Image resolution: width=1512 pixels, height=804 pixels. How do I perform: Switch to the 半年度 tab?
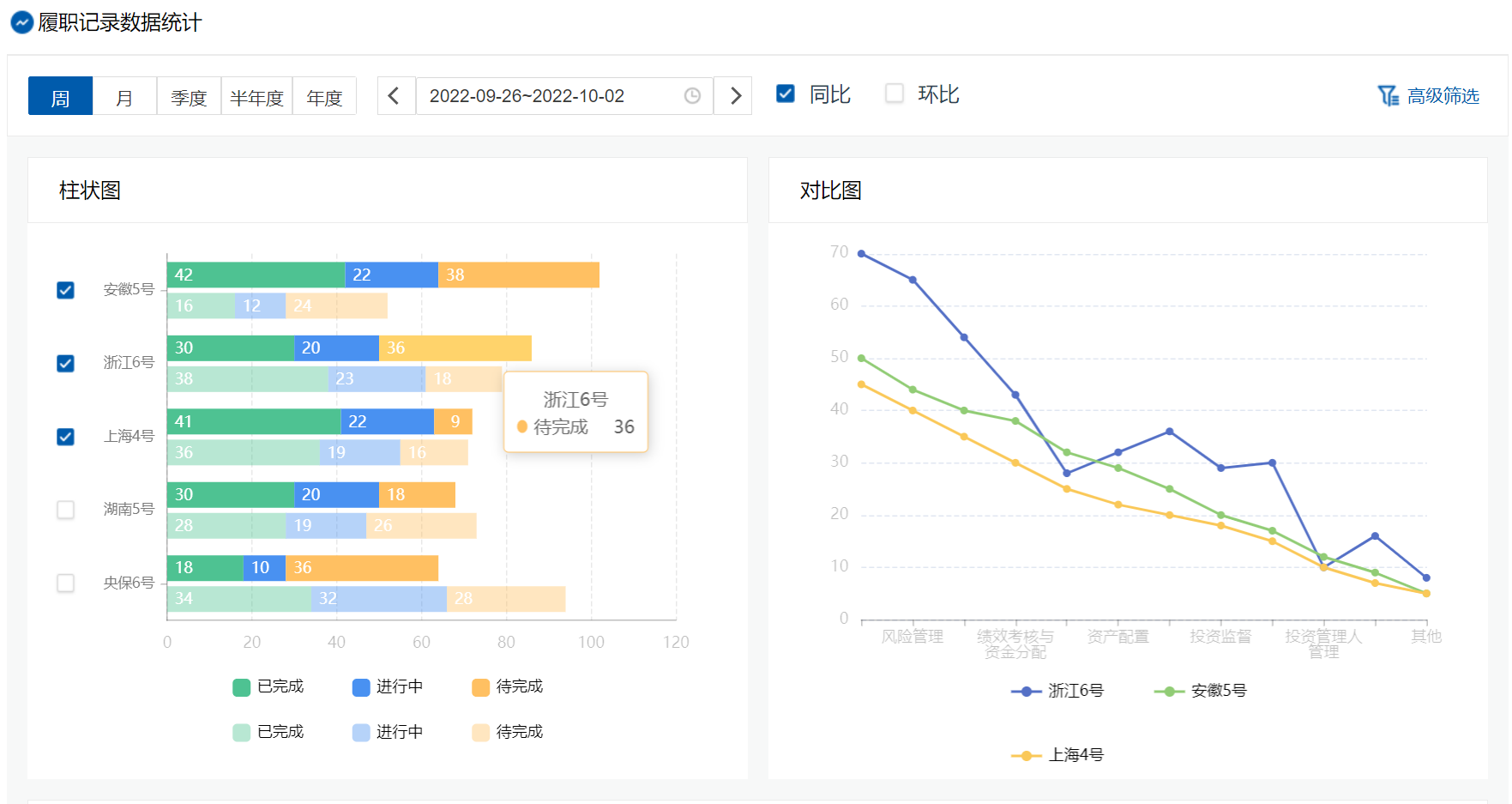256,96
